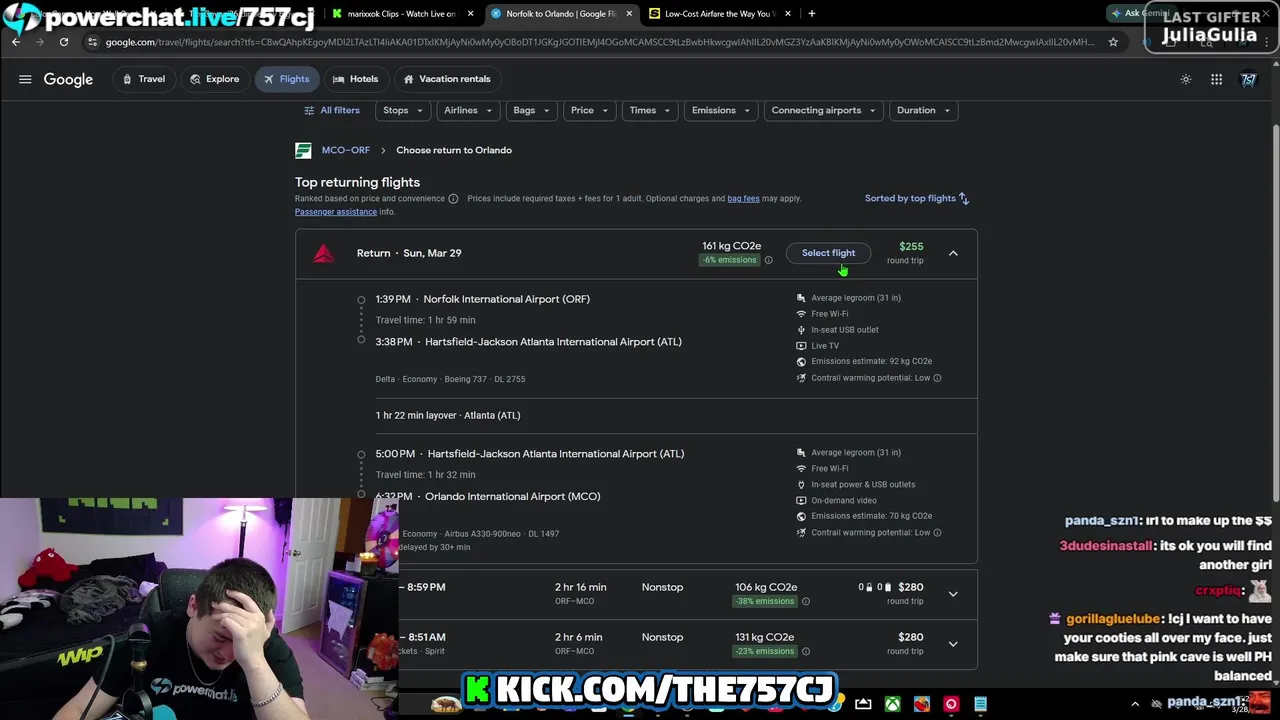
Task: Open the Stops filter dropdown
Action: point(403,110)
